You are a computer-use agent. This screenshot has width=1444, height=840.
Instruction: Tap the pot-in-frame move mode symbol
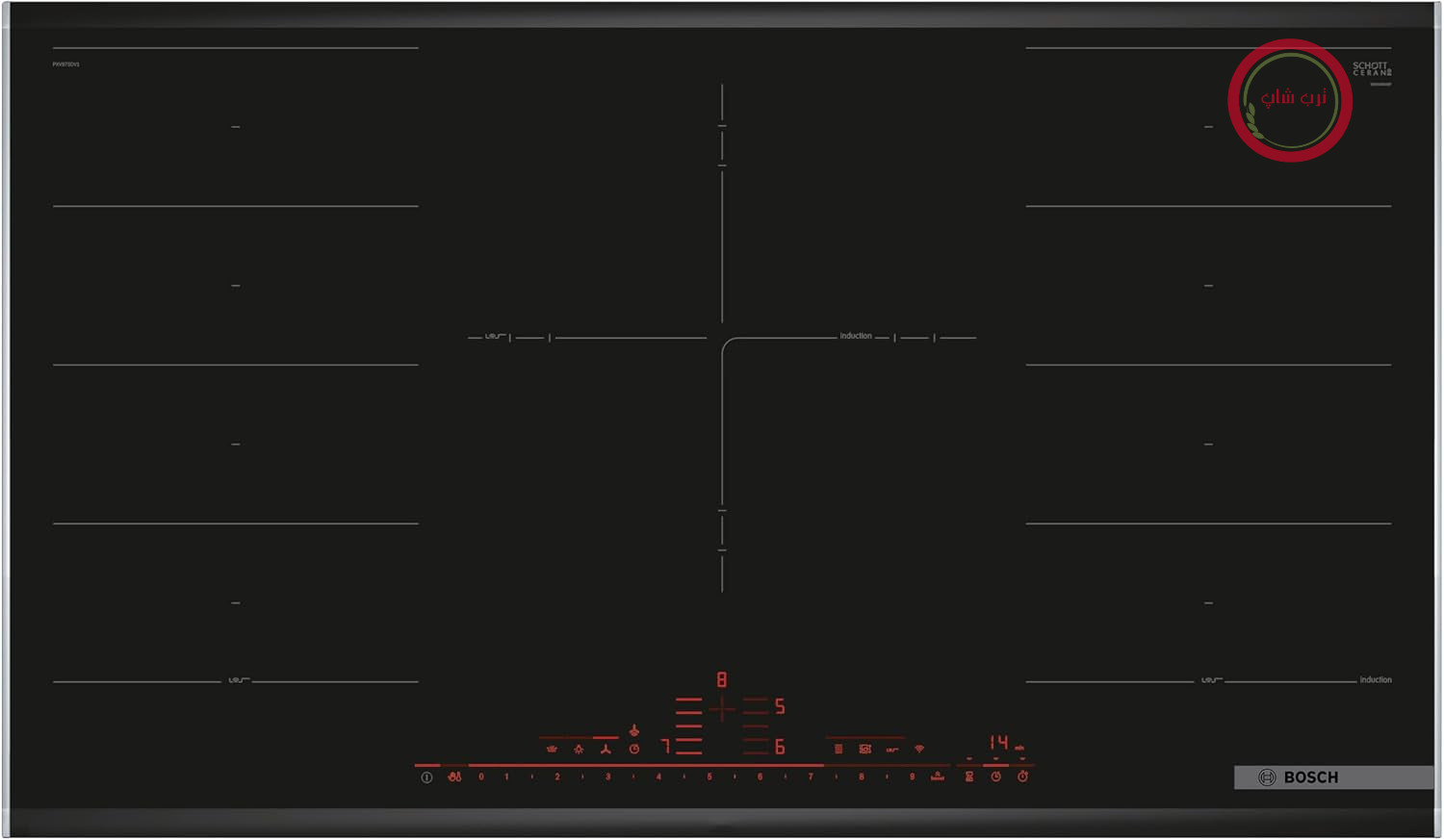865,749
